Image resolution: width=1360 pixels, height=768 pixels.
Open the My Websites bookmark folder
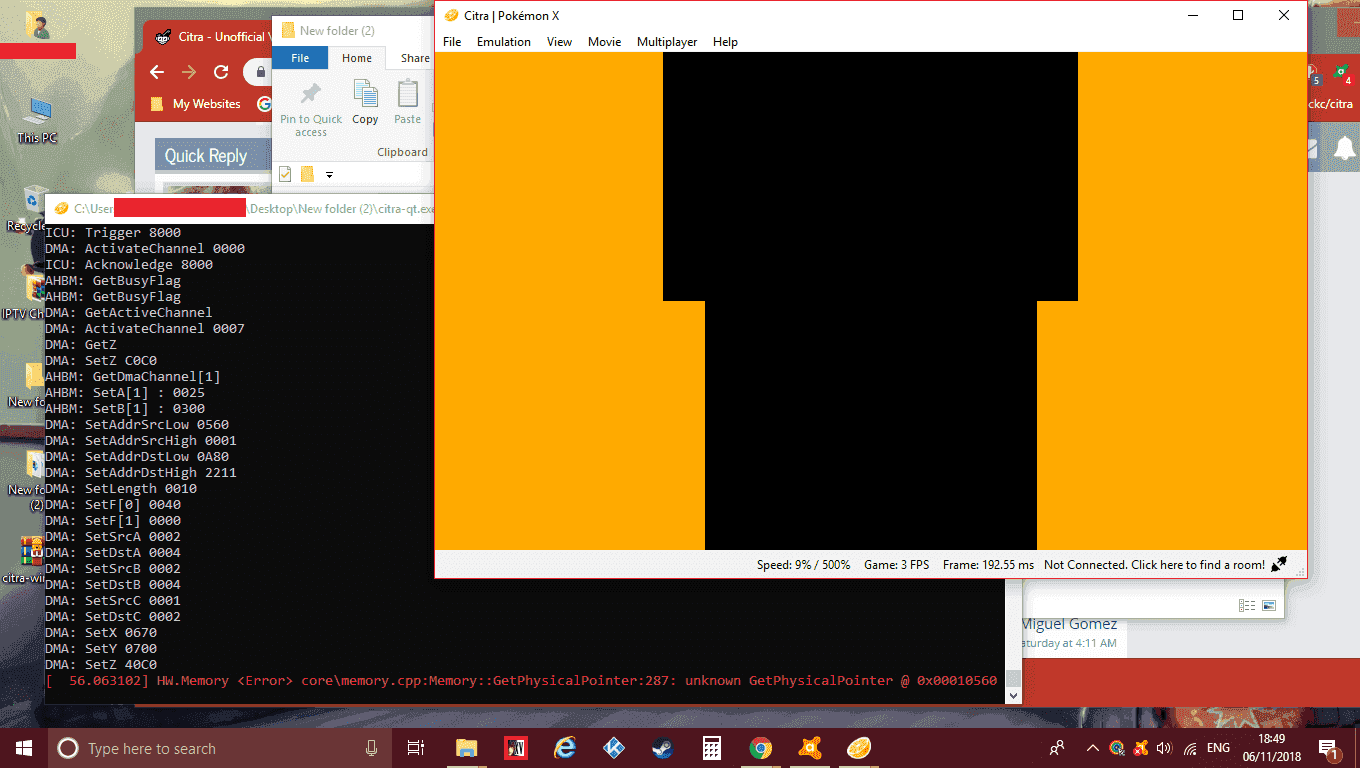(196, 104)
